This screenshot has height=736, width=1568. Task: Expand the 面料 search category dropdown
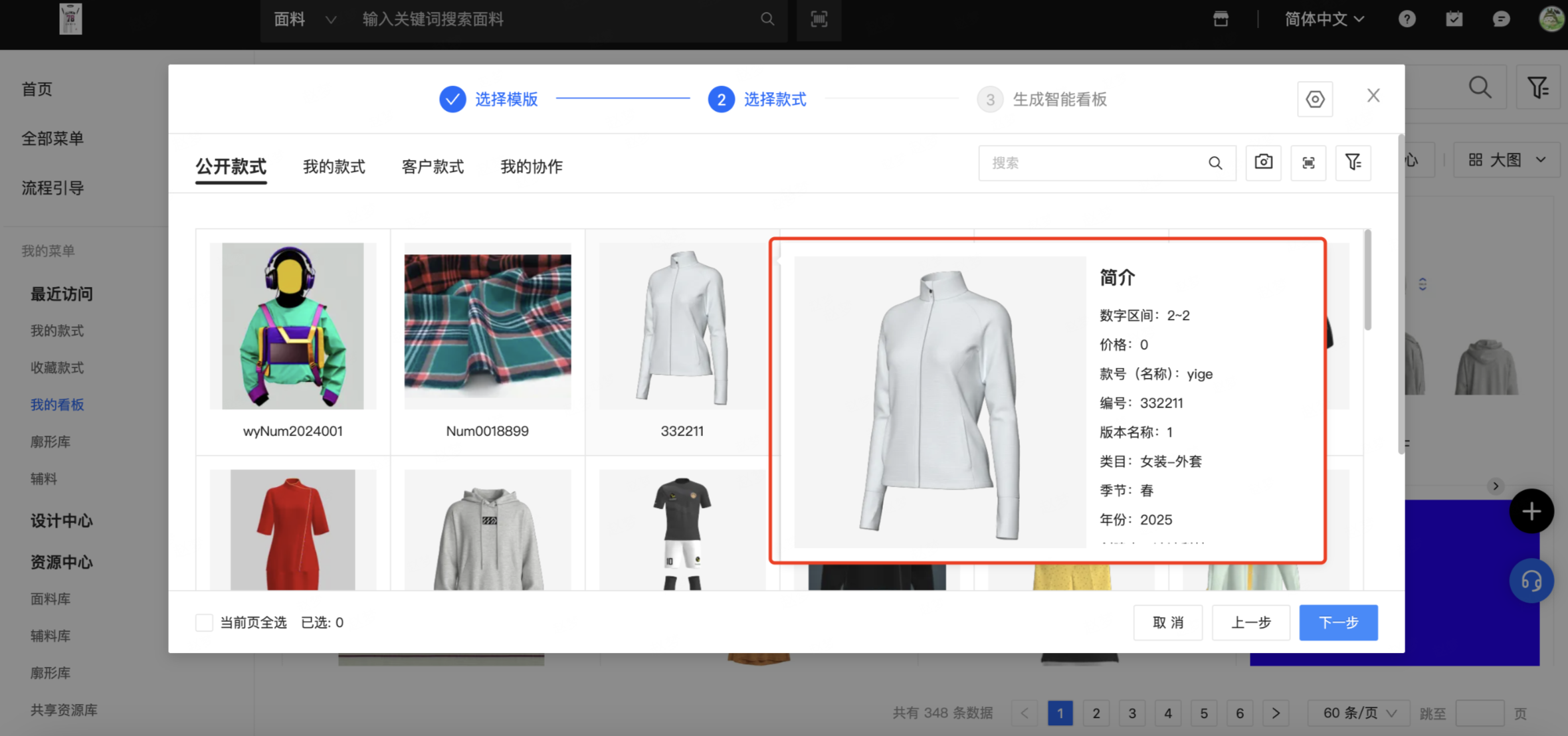(x=304, y=19)
